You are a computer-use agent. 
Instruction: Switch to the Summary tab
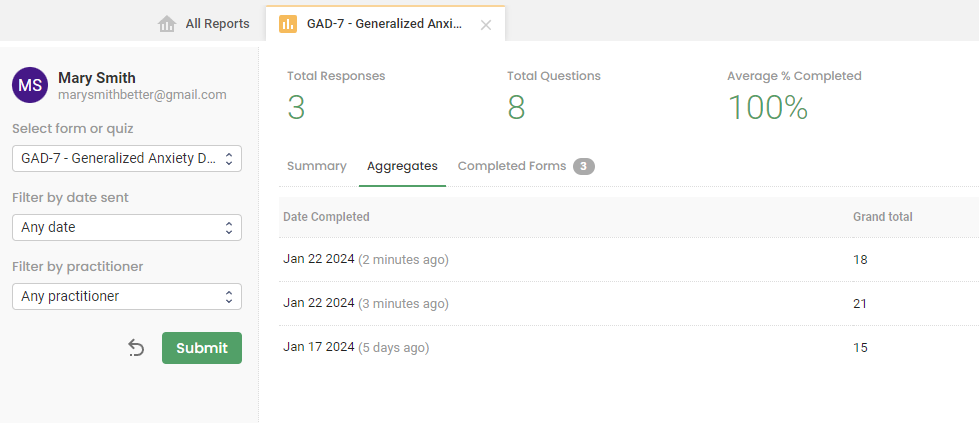pos(316,166)
